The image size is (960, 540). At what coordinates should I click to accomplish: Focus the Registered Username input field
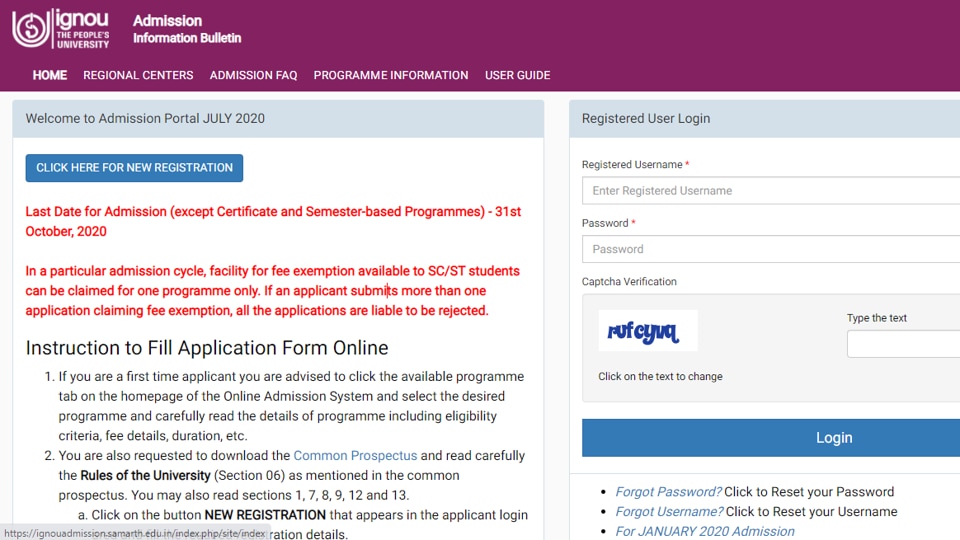pyautogui.click(x=770, y=191)
